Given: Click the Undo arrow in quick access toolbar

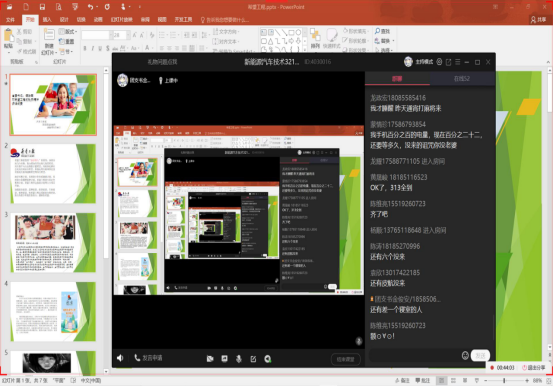Looking at the screenshot, I should (x=90, y=7).
